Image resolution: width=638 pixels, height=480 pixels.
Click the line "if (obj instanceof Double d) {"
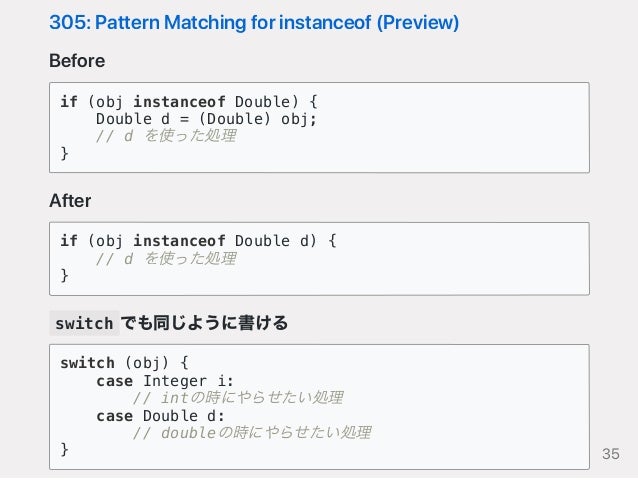click(198, 241)
